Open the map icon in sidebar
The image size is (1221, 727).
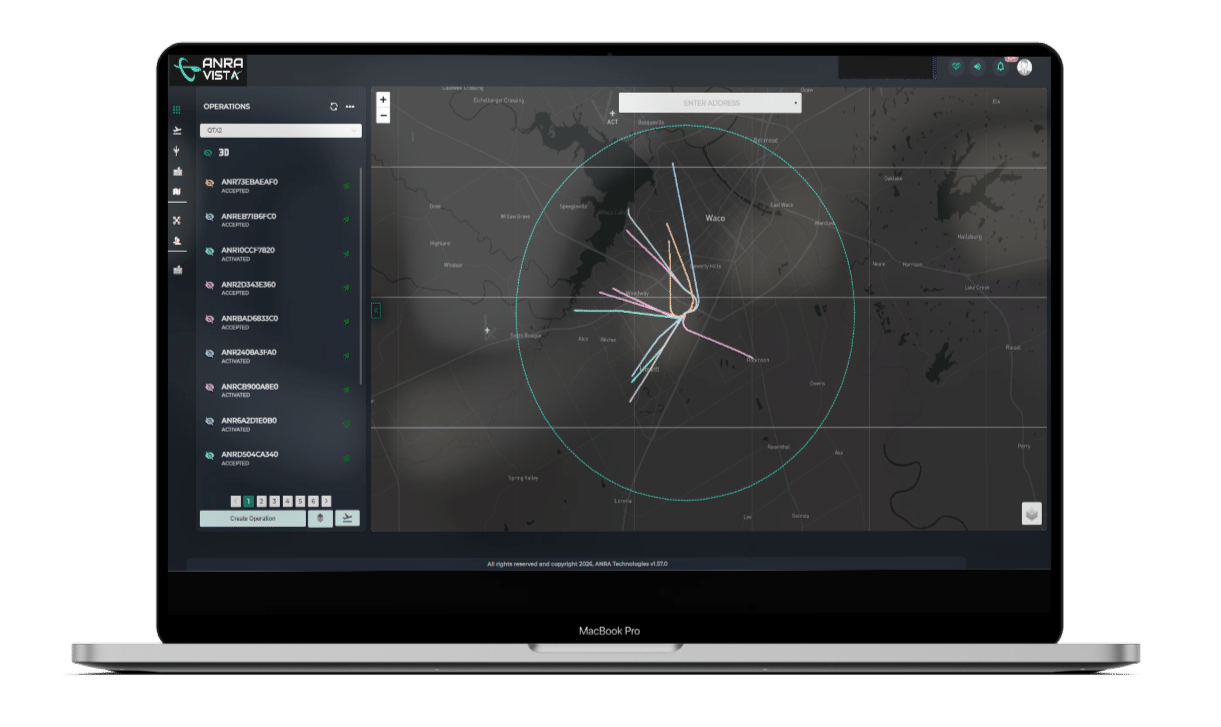pos(177,192)
